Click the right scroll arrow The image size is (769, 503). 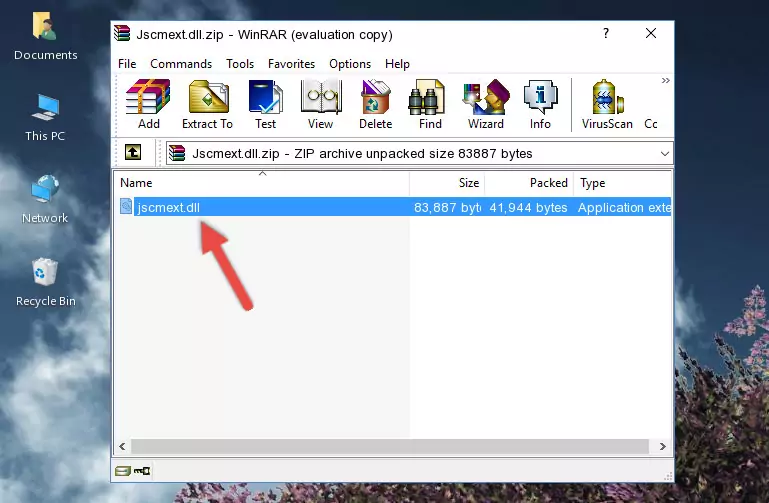pyautogui.click(x=663, y=446)
